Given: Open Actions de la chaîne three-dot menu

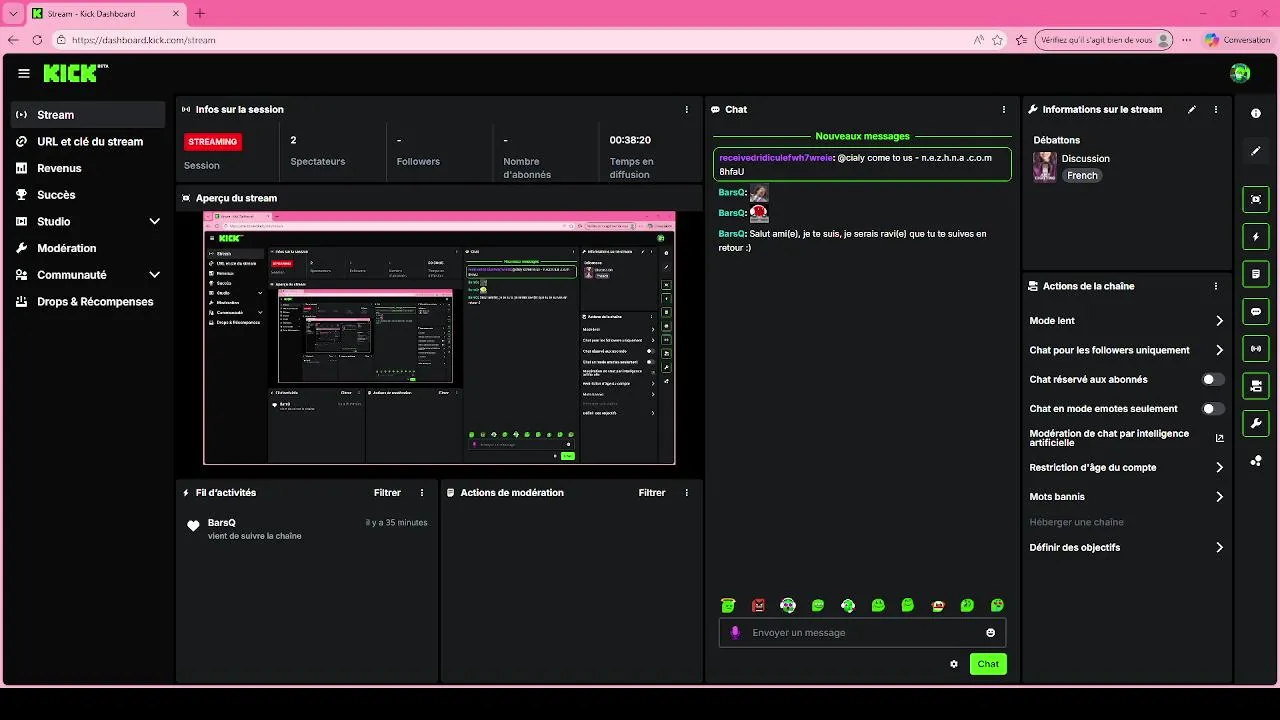Looking at the screenshot, I should pyautogui.click(x=1216, y=286).
